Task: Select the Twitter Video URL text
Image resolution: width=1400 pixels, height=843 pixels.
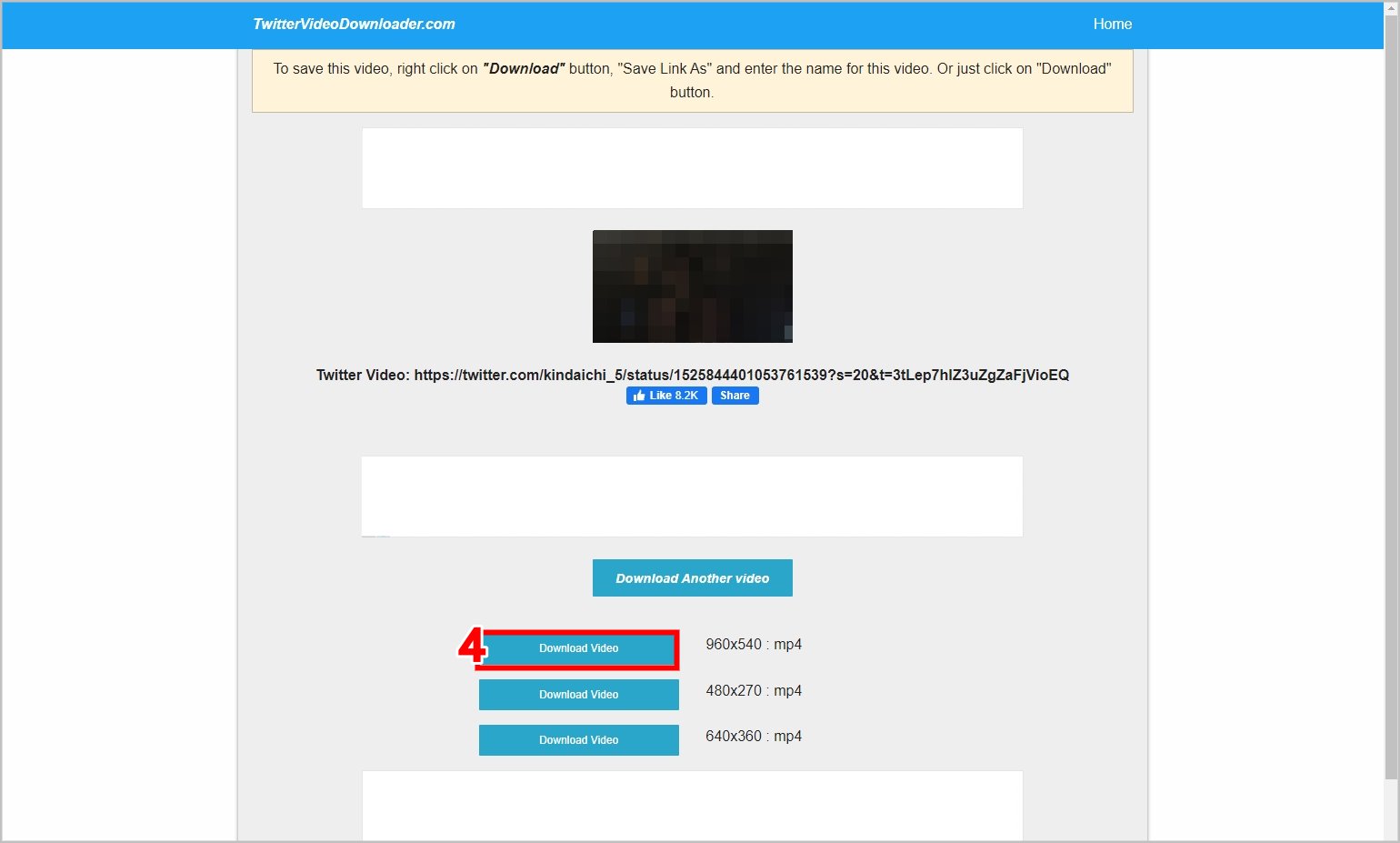Action: pyautogui.click(x=693, y=375)
